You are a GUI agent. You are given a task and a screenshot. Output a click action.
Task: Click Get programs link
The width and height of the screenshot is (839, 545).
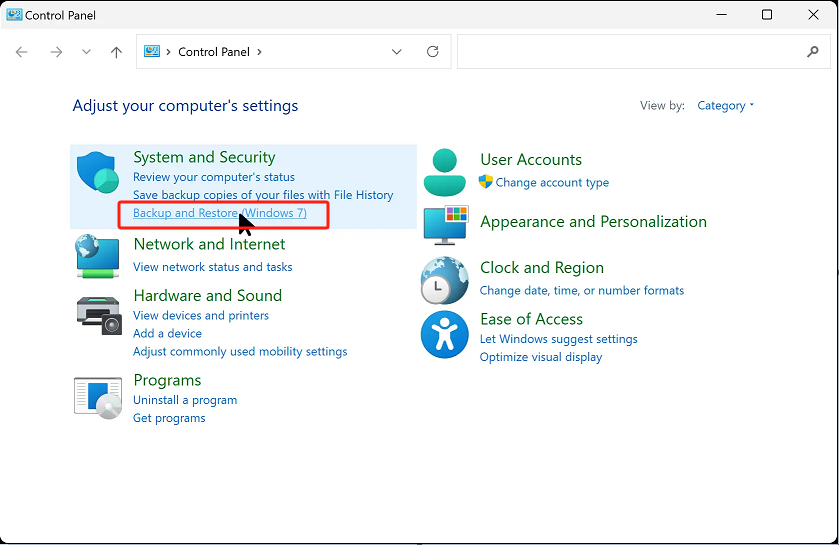[x=169, y=418]
